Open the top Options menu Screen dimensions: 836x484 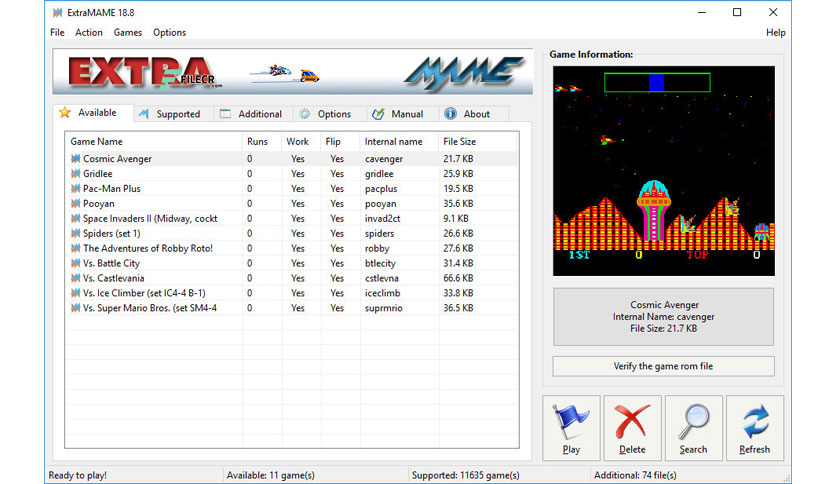(170, 33)
